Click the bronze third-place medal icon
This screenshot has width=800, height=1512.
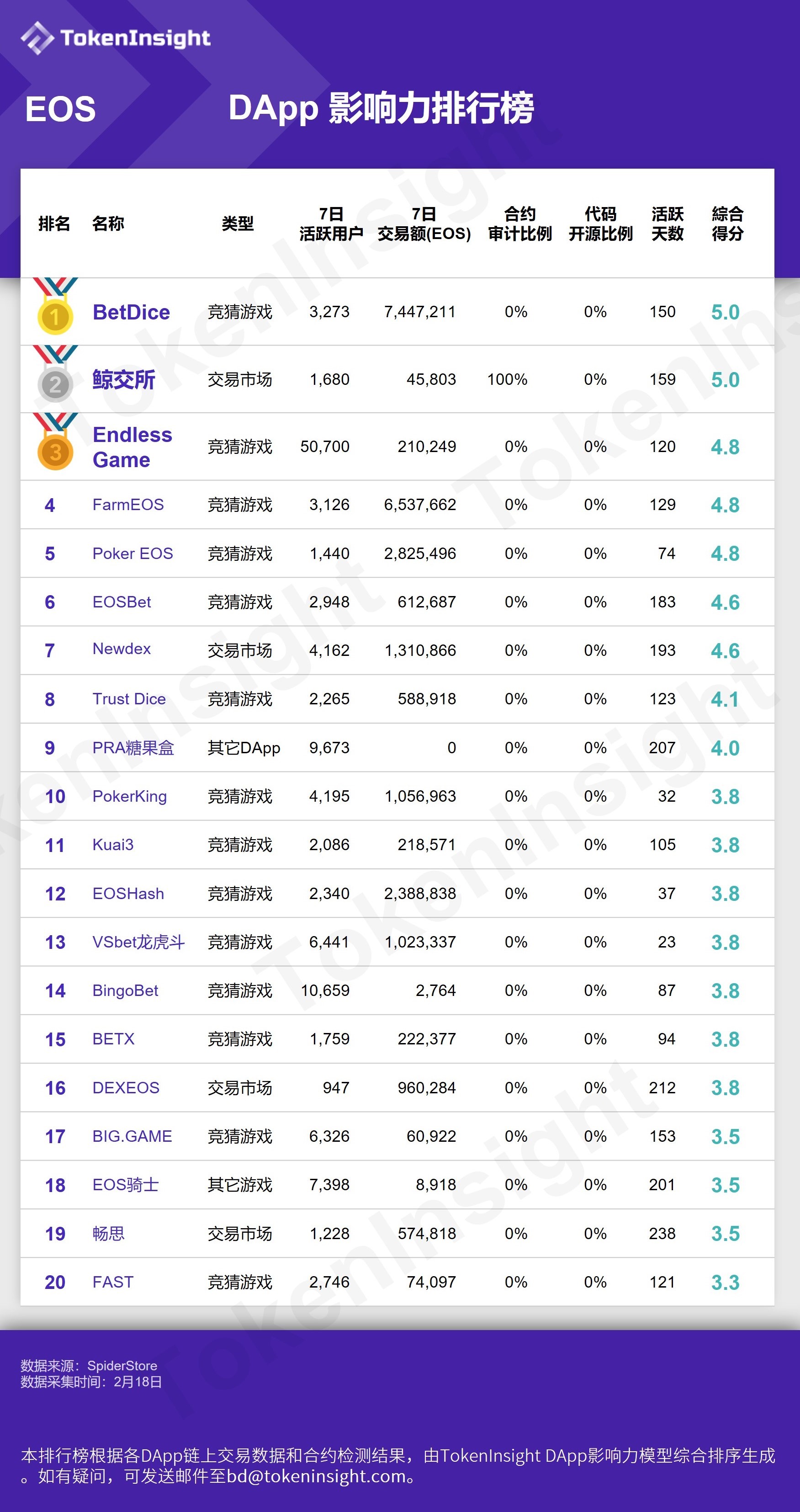point(55,451)
